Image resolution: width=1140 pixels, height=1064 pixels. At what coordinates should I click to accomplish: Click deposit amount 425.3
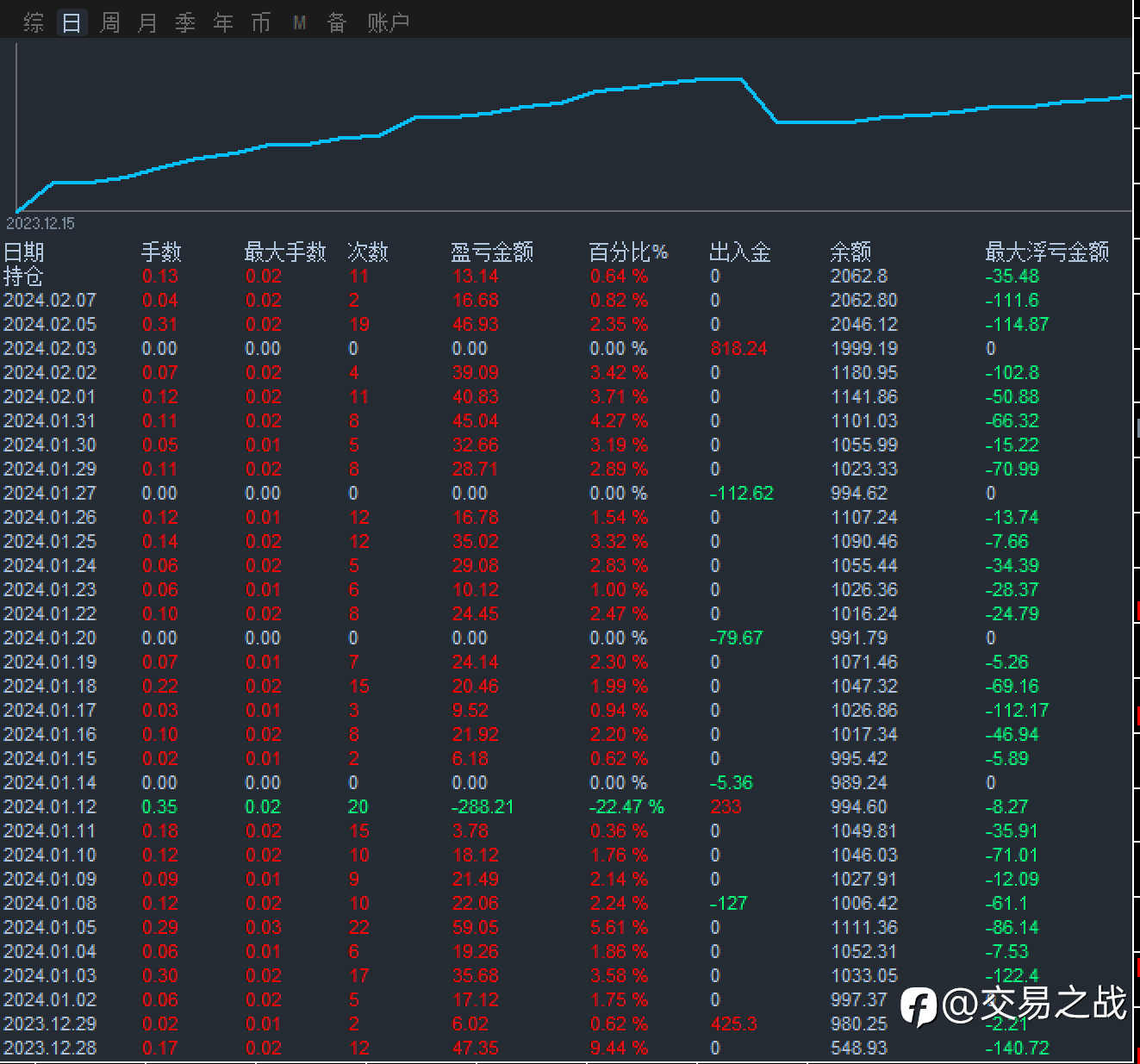pos(733,1024)
